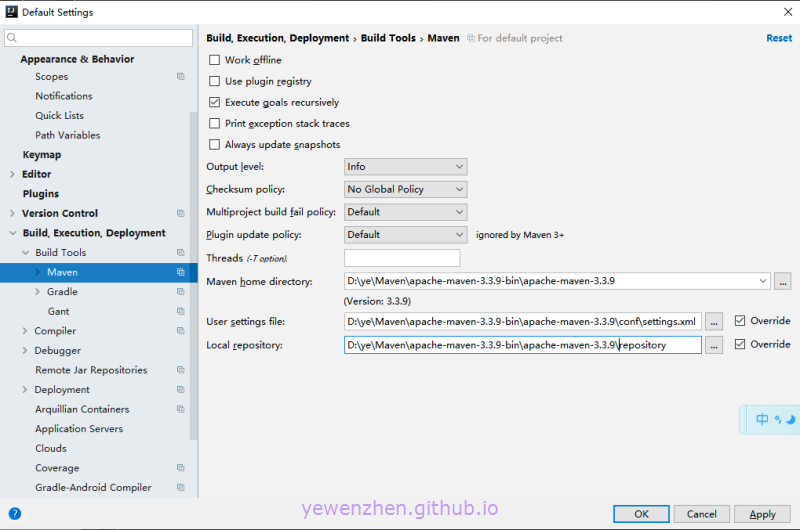Click the Threads input field
This screenshot has height=530, width=800.
point(401,258)
